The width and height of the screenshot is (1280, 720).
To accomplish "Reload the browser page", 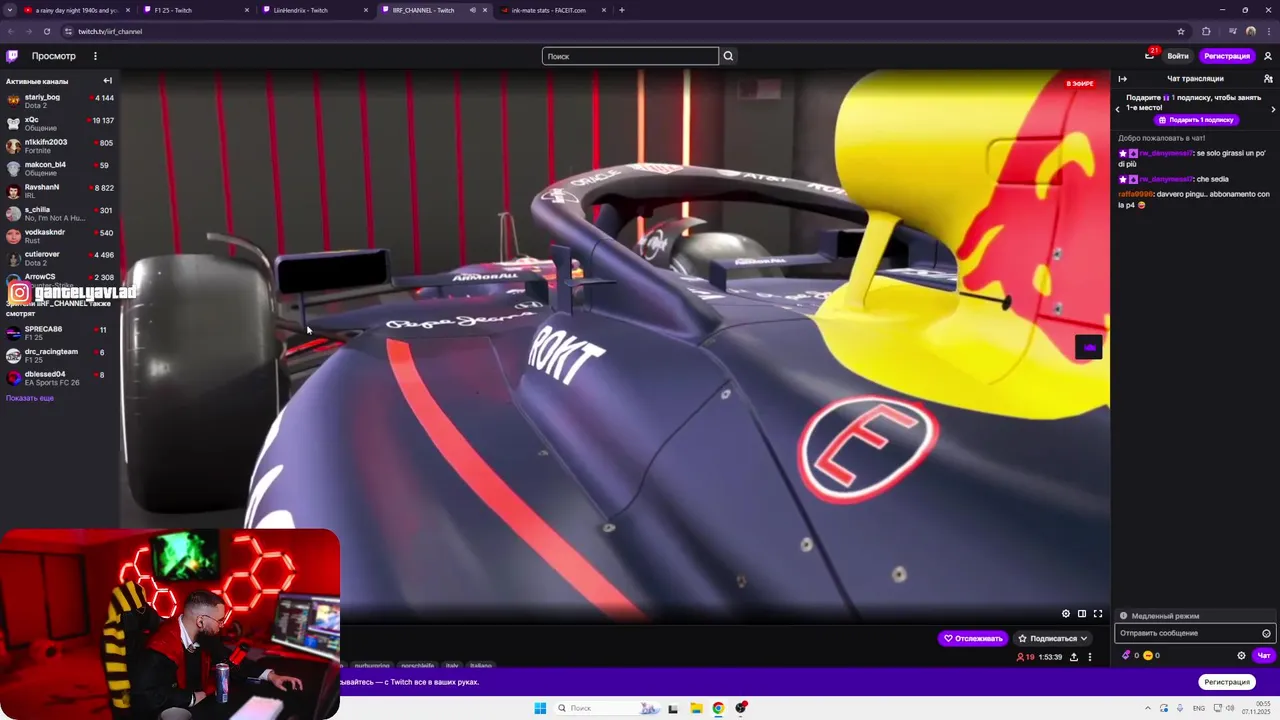I will [46, 31].
